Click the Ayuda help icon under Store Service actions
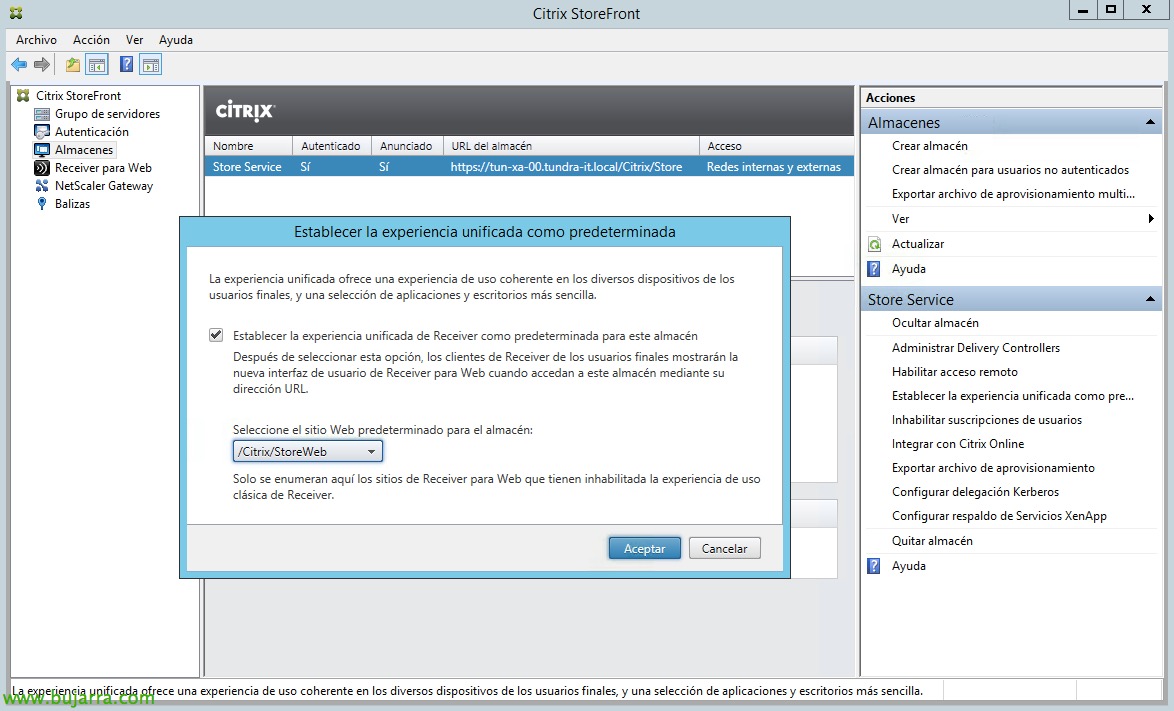This screenshot has width=1174, height=711. 874,566
